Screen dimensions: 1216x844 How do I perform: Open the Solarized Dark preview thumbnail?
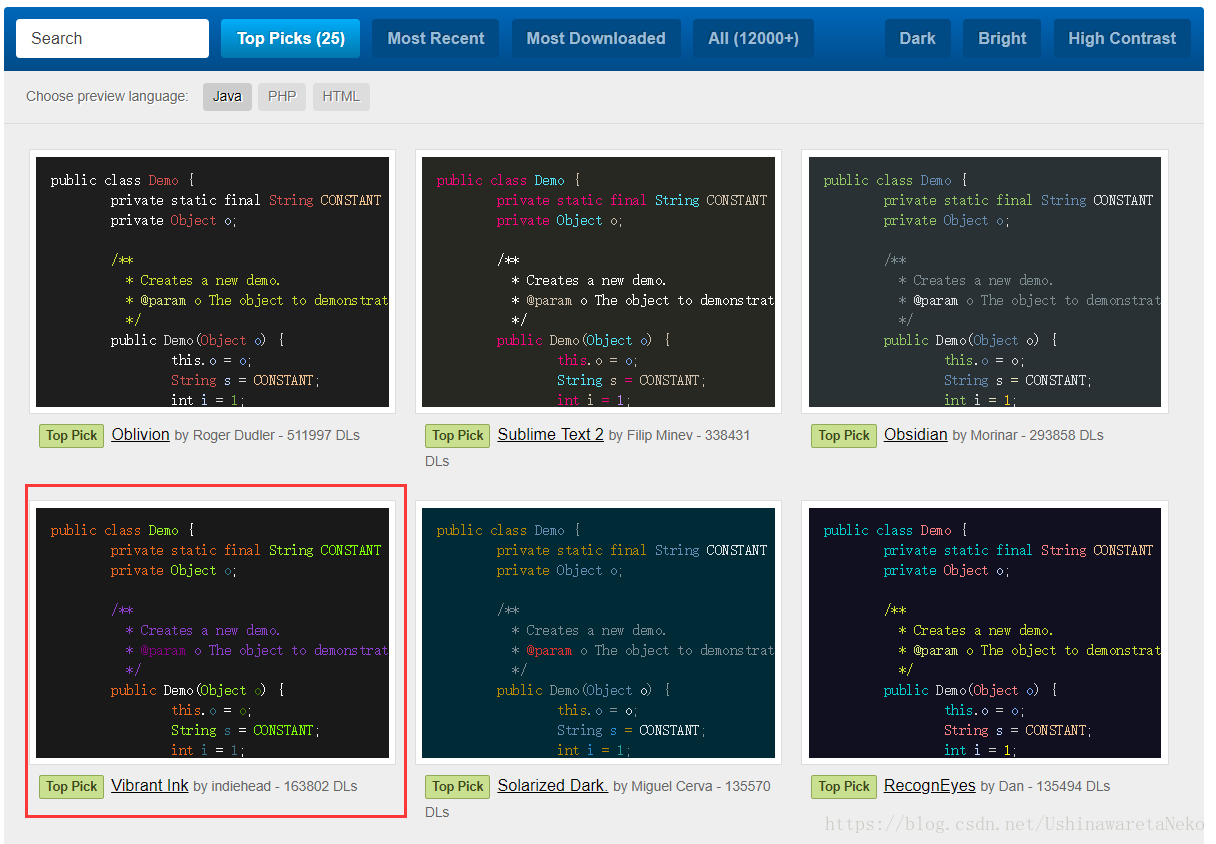tap(598, 632)
